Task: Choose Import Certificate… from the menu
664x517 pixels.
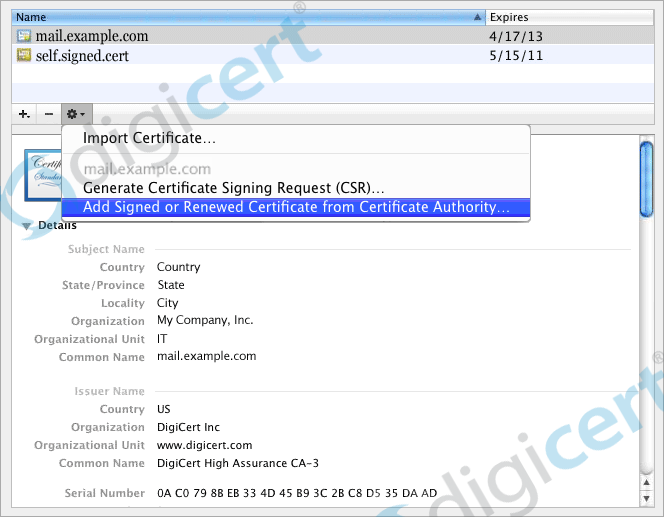Action: tap(149, 138)
